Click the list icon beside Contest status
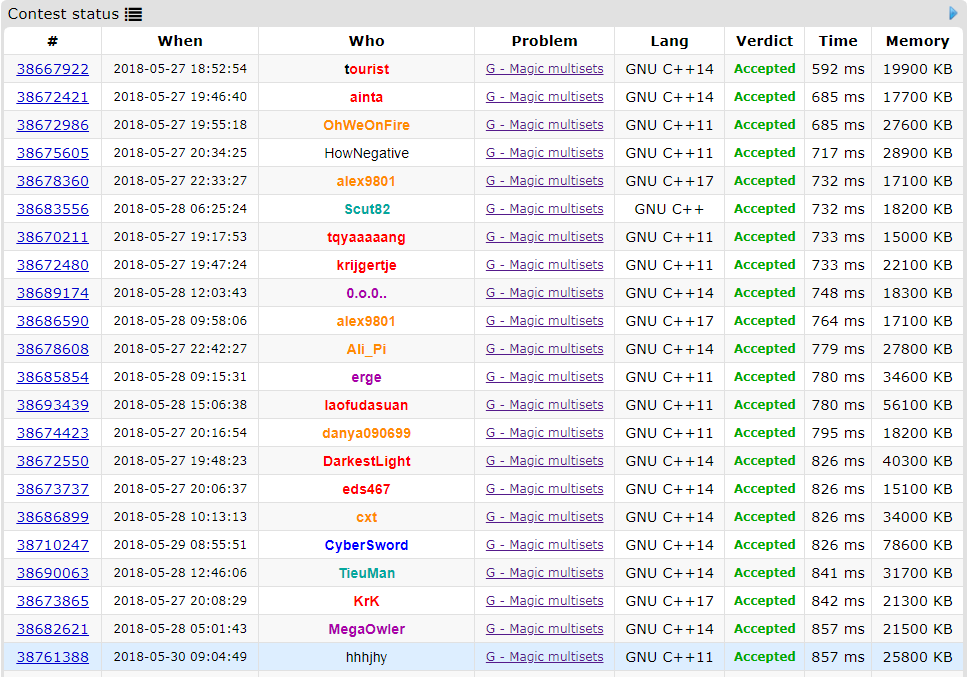The image size is (968, 677). [x=133, y=14]
